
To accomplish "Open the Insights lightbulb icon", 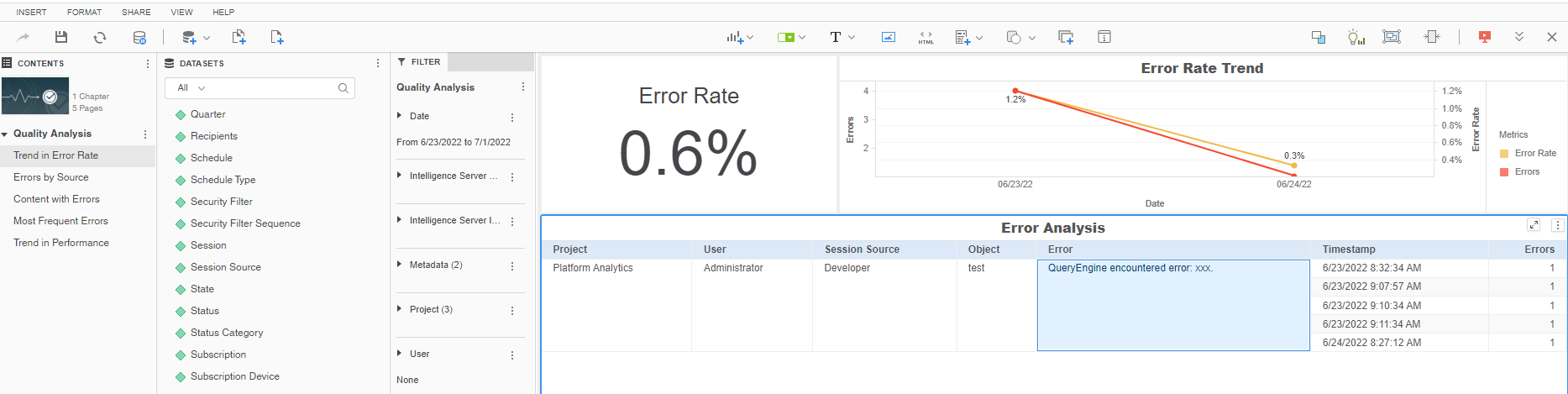I will (1356, 37).
